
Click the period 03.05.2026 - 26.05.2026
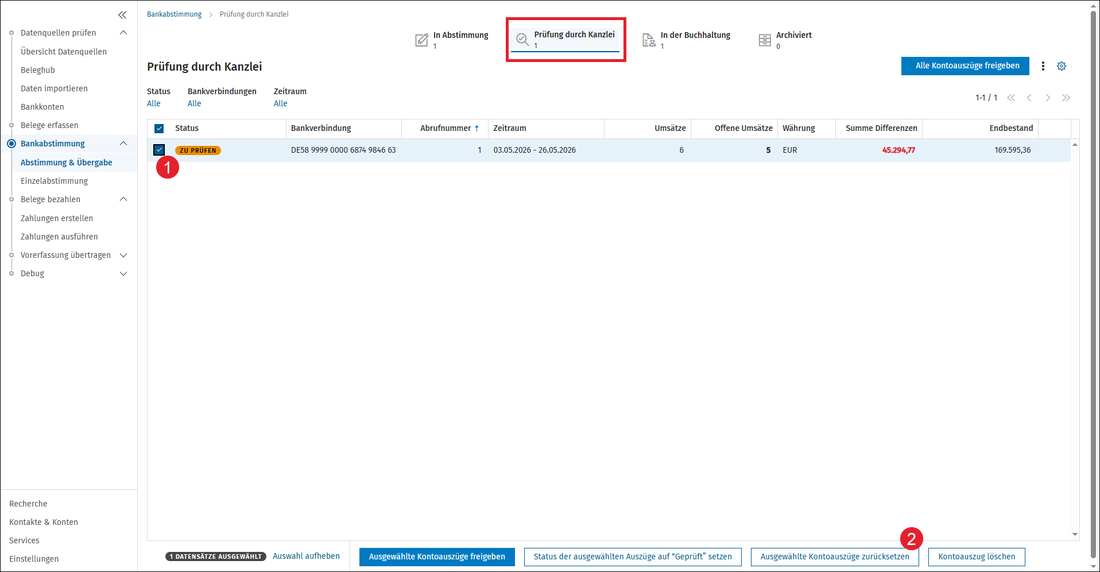535,150
